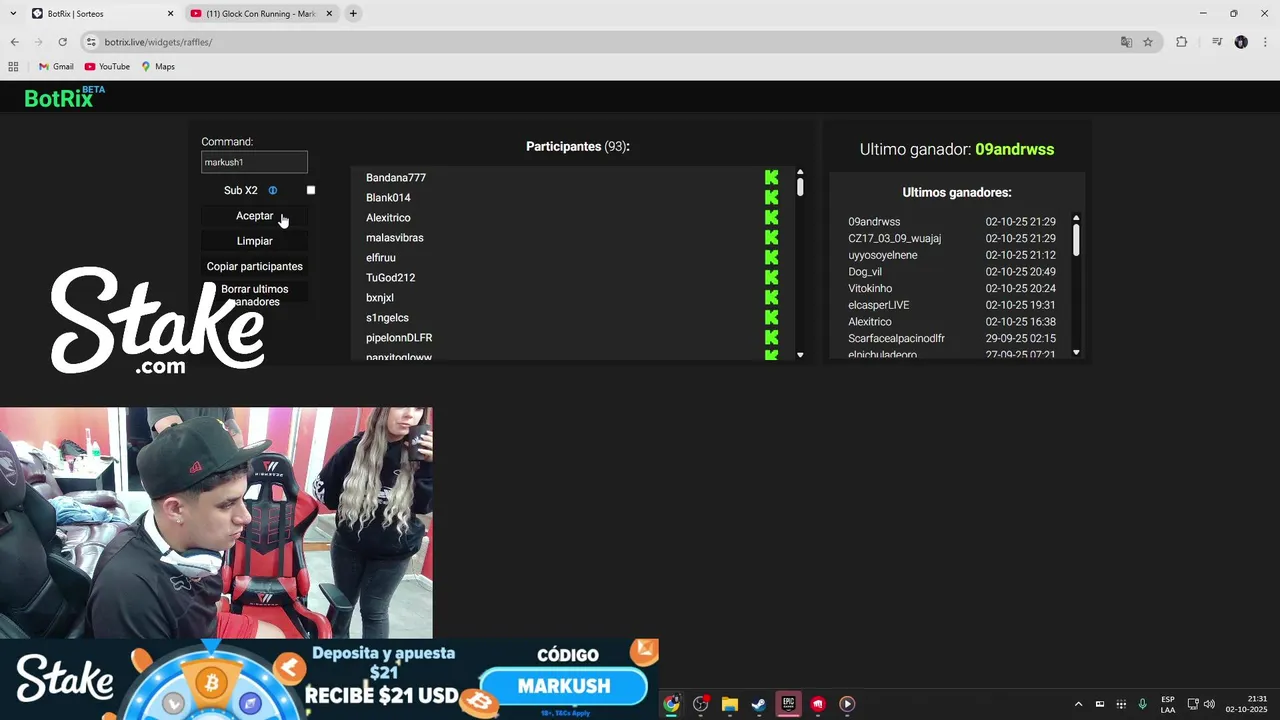Toggle the Sub X2 checkbox
This screenshot has height=720, width=1280.
pos(311,190)
